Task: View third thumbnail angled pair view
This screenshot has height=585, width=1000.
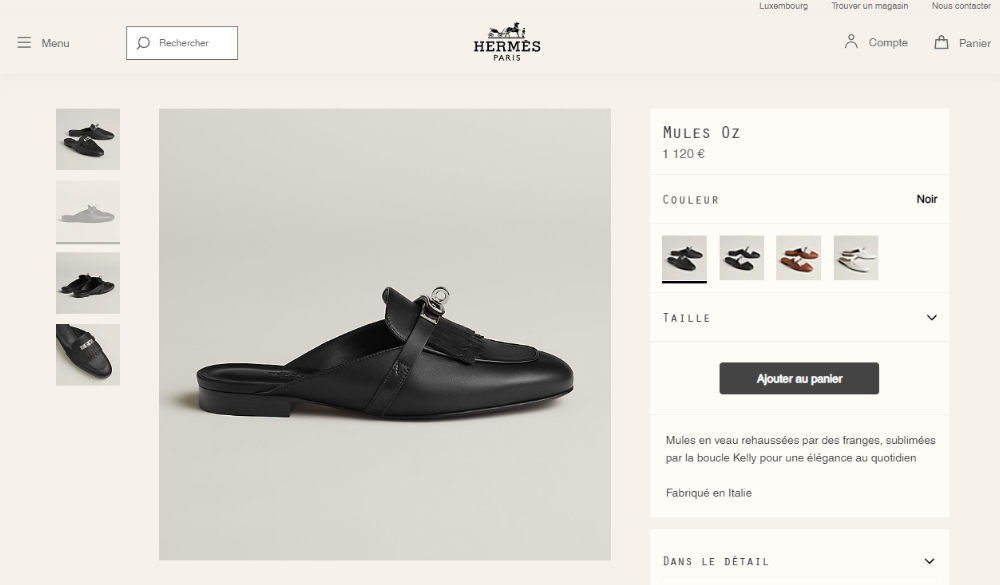Action: pyautogui.click(x=88, y=283)
